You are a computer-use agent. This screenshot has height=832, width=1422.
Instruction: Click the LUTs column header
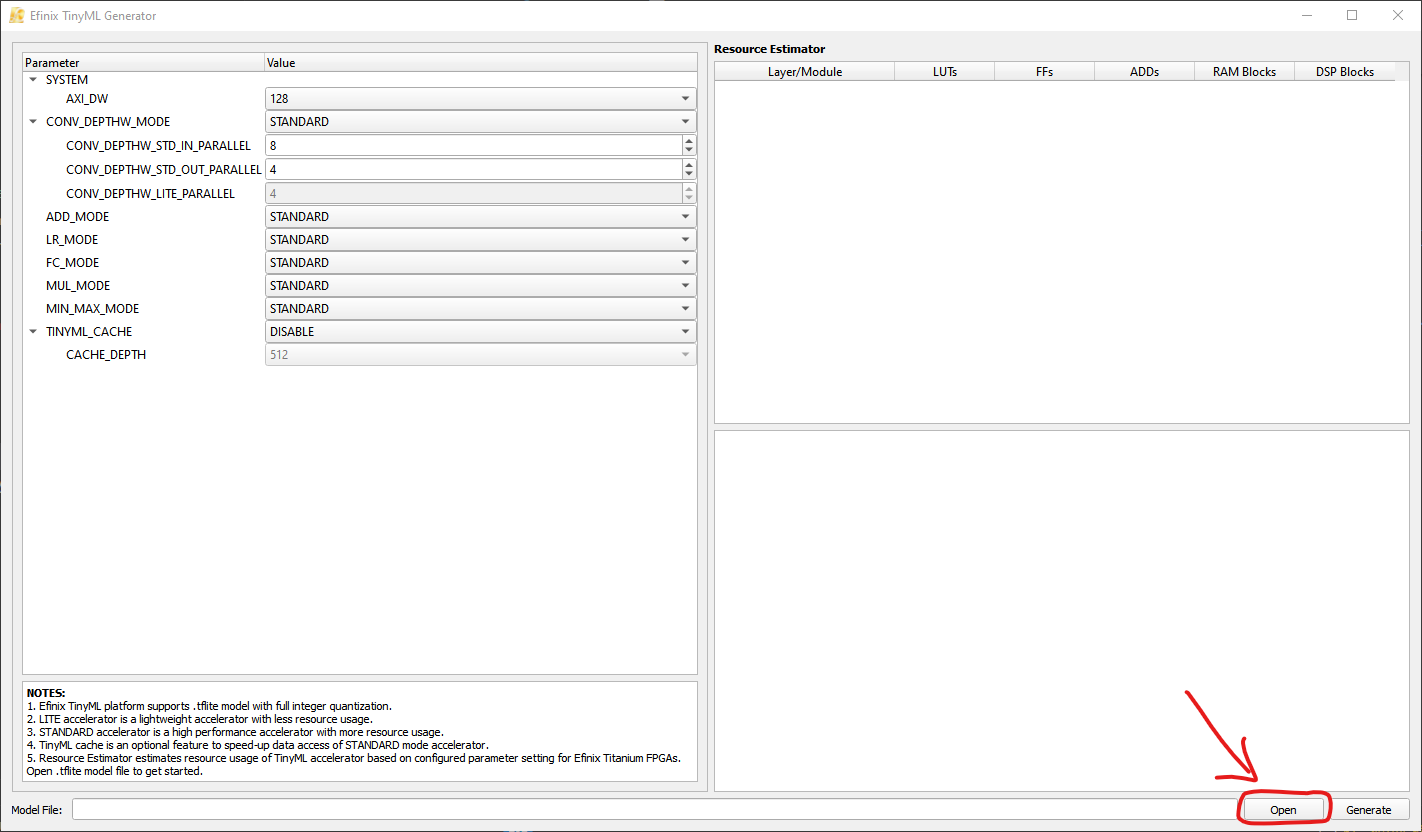point(945,72)
